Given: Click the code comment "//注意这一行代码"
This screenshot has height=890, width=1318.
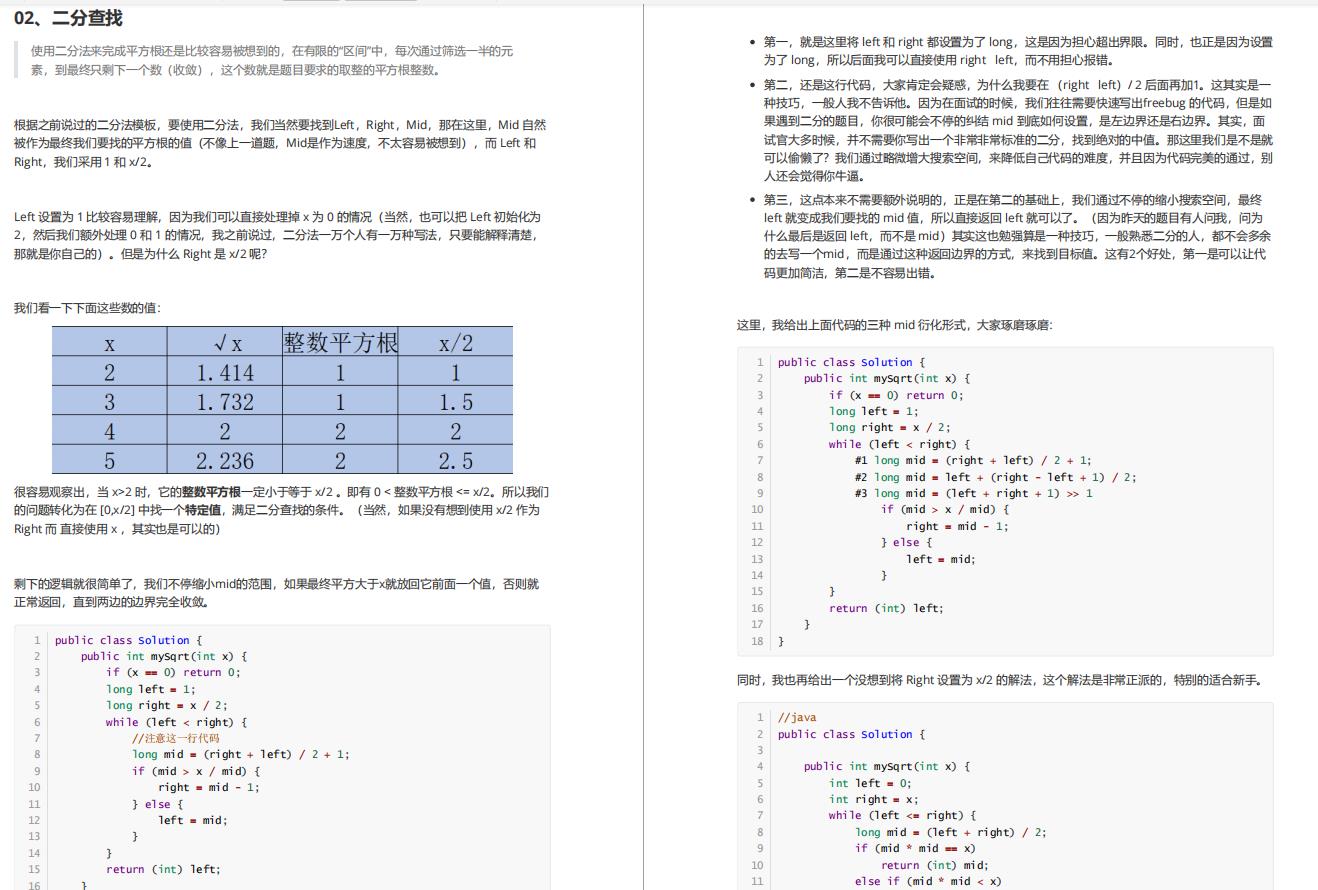Looking at the screenshot, I should click(x=175, y=738).
